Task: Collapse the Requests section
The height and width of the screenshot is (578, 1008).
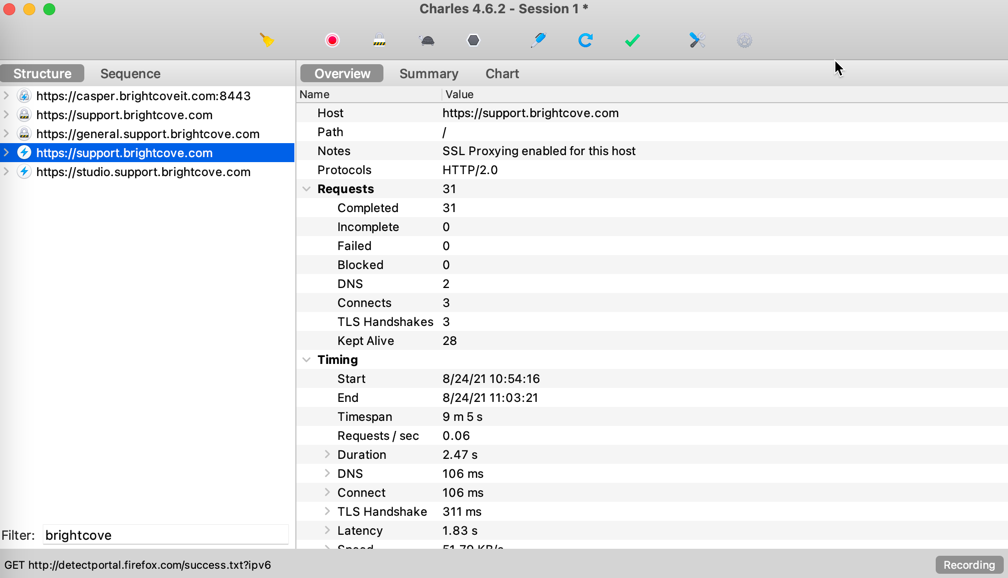Action: (x=307, y=189)
